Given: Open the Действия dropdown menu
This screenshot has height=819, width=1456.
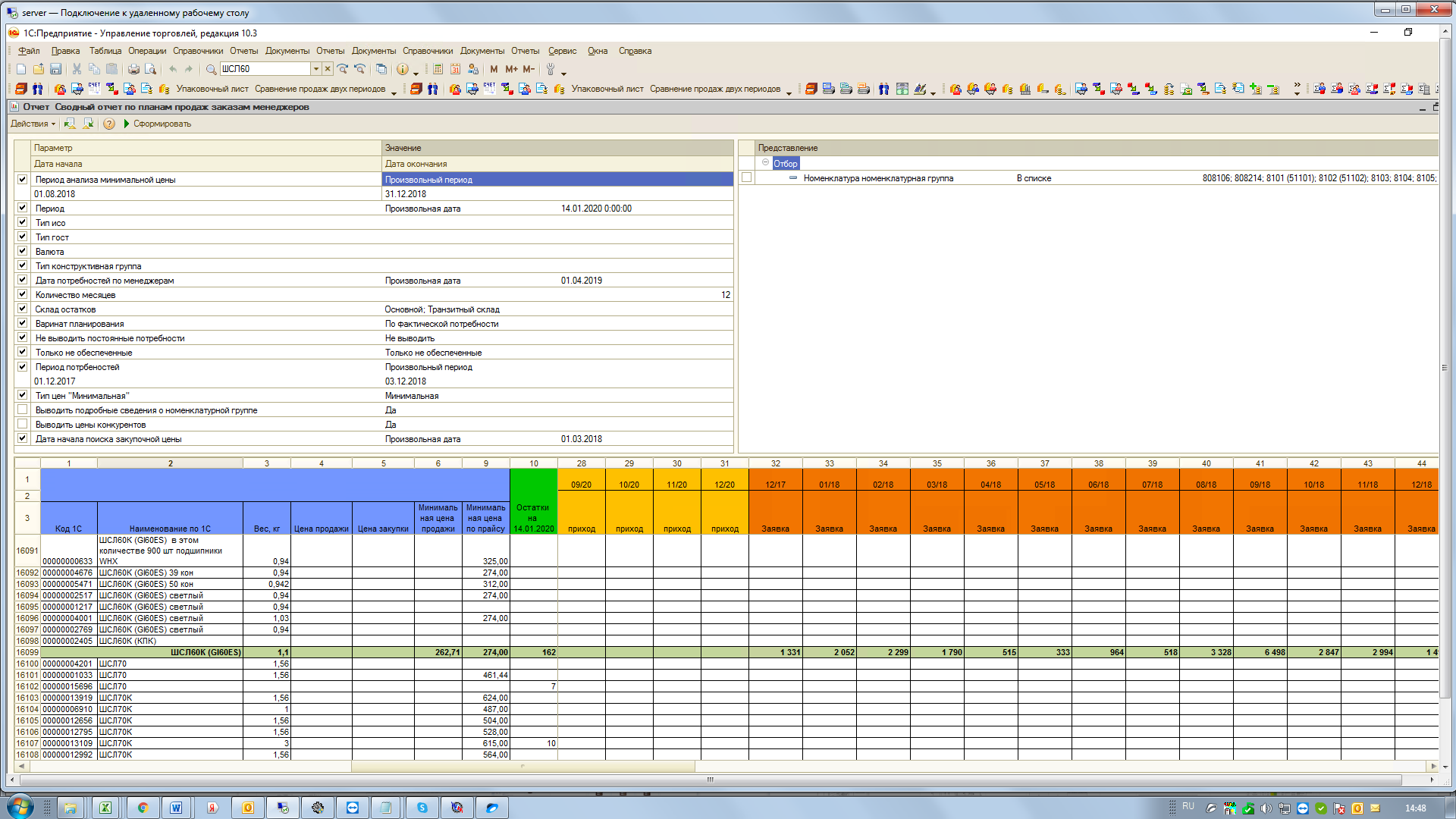Looking at the screenshot, I should point(33,124).
